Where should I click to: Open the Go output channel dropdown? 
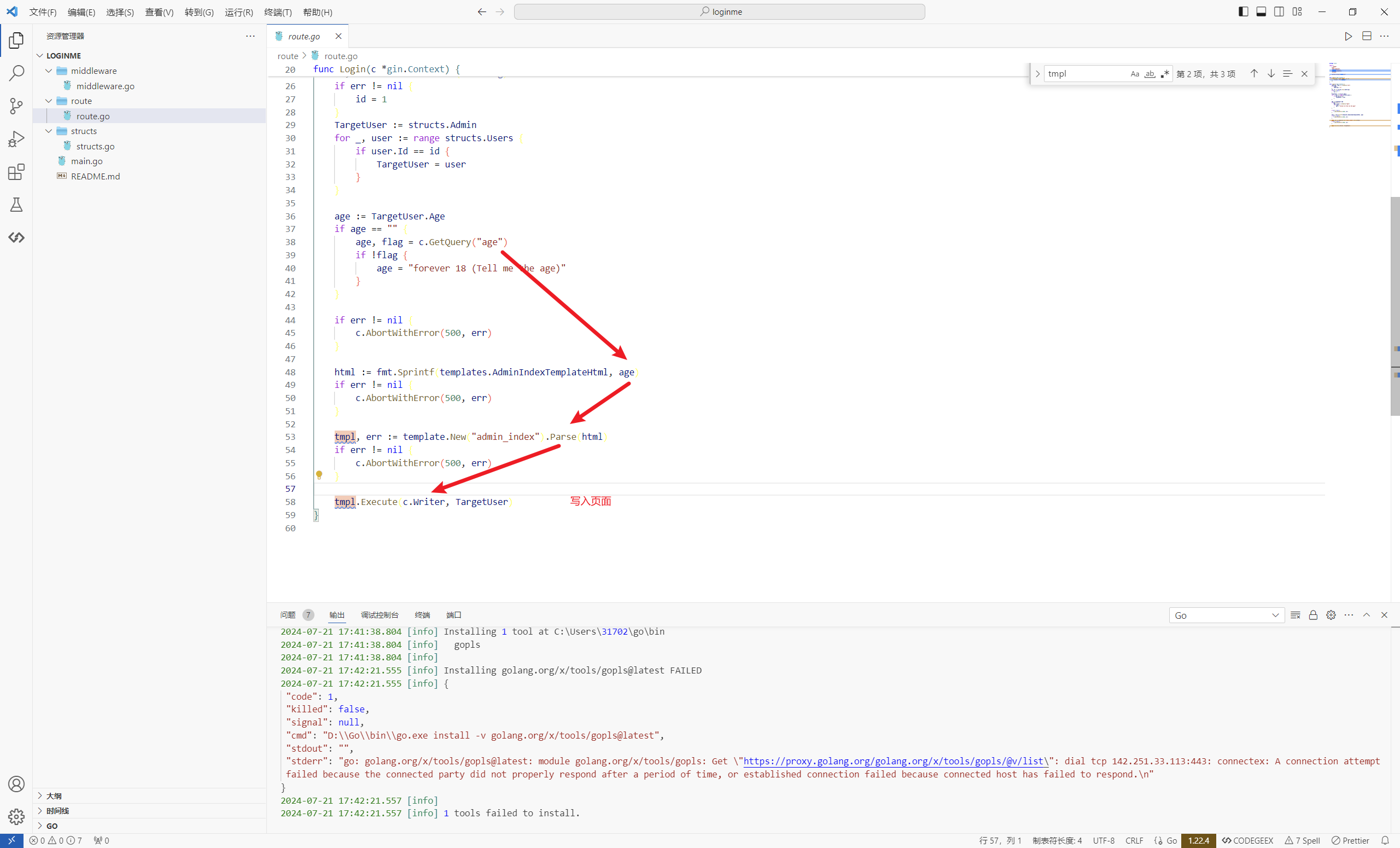click(x=1227, y=615)
